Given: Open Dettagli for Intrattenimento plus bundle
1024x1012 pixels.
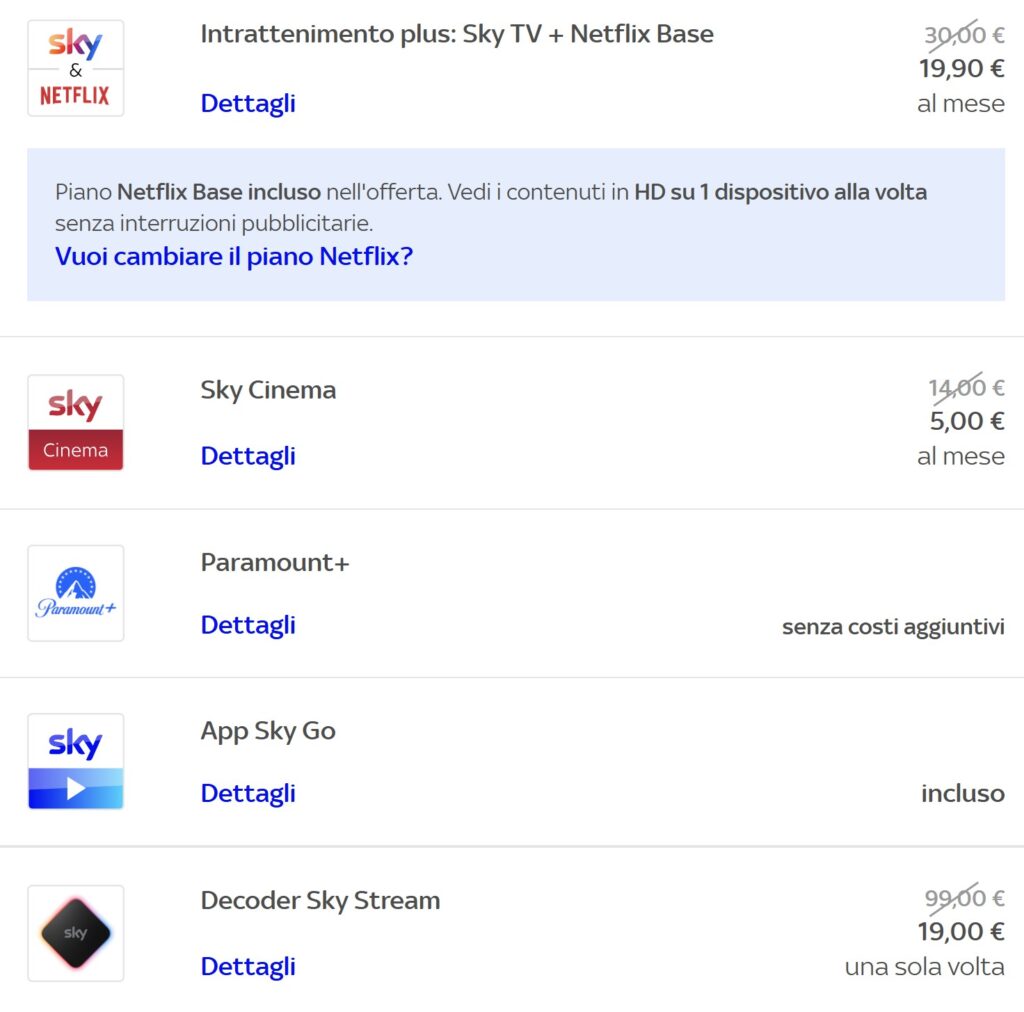Looking at the screenshot, I should (x=247, y=103).
